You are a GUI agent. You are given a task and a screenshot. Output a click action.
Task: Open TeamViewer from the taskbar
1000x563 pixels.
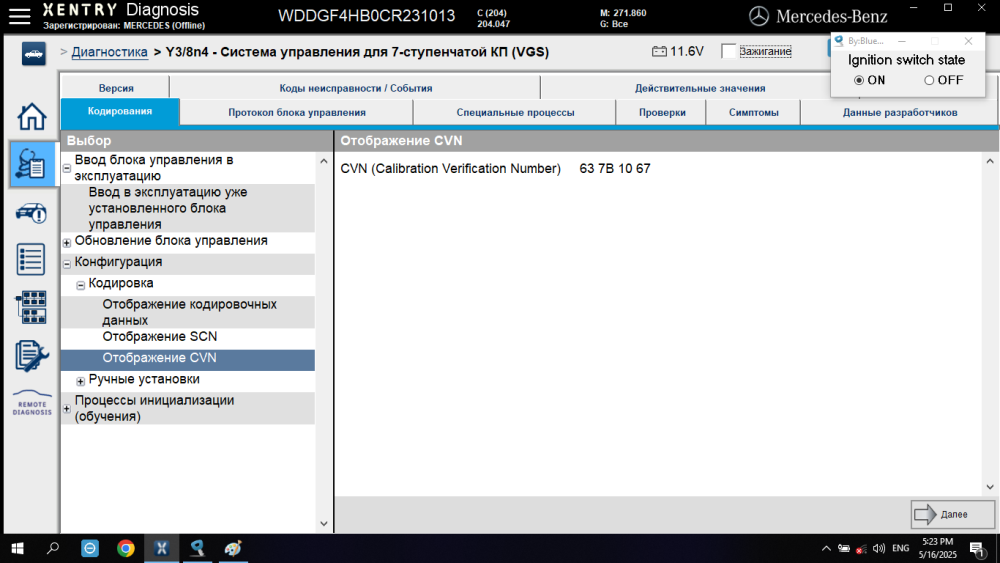coord(90,548)
